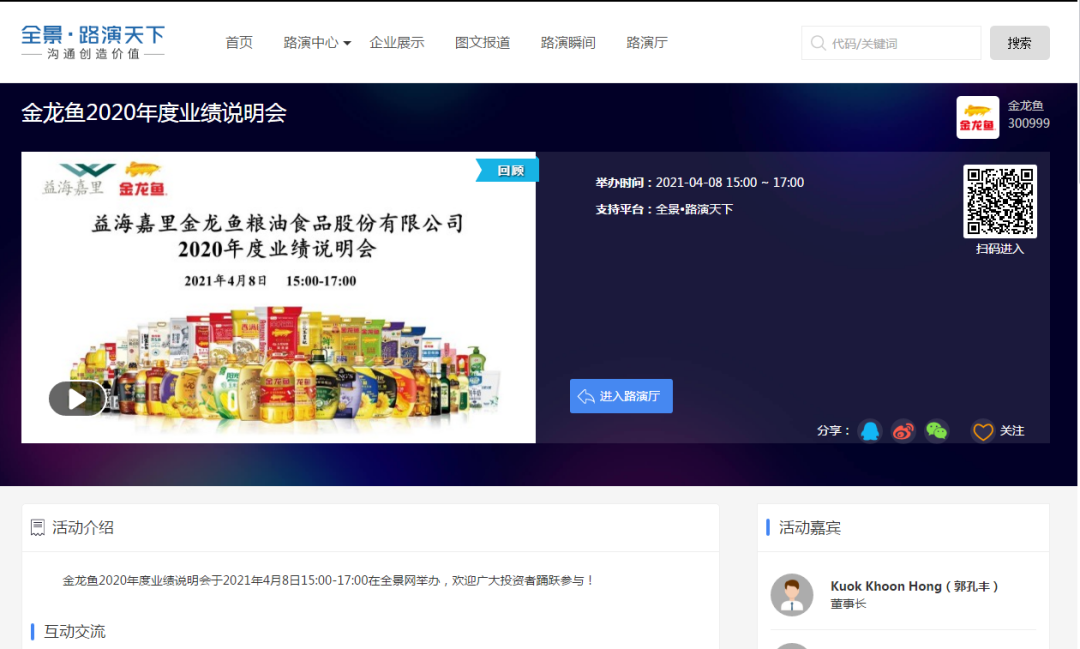Play the roadshow video
This screenshot has height=649, width=1080.
pos(76,398)
